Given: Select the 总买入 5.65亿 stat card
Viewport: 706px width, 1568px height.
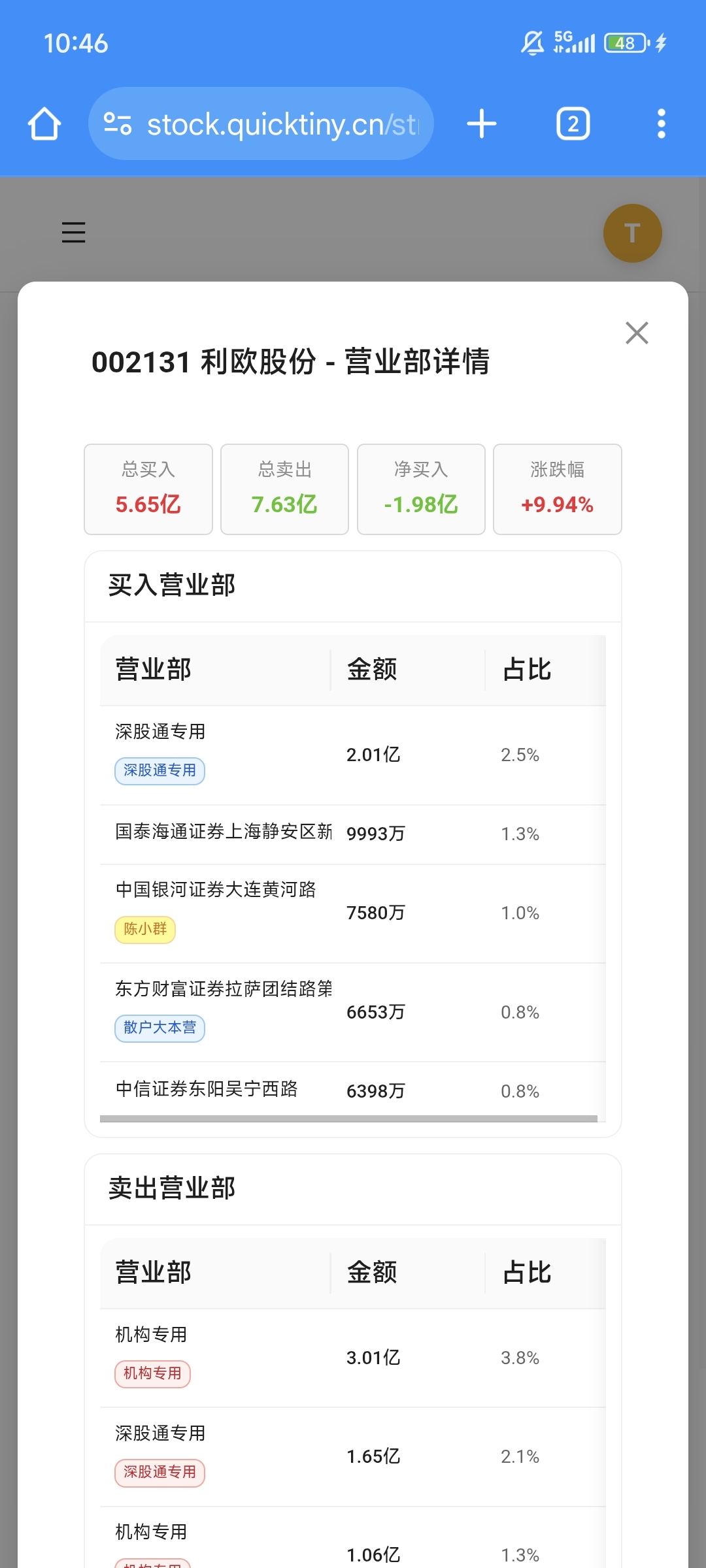Looking at the screenshot, I should (x=148, y=489).
